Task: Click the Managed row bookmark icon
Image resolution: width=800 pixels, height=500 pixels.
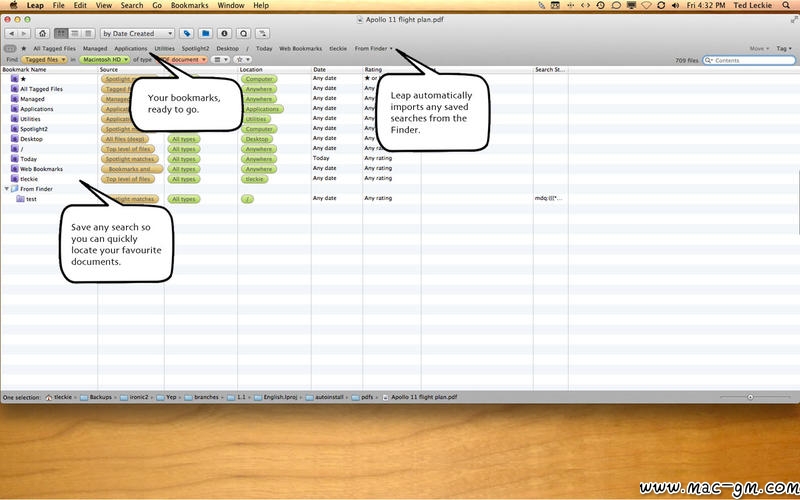Action: tap(14, 99)
